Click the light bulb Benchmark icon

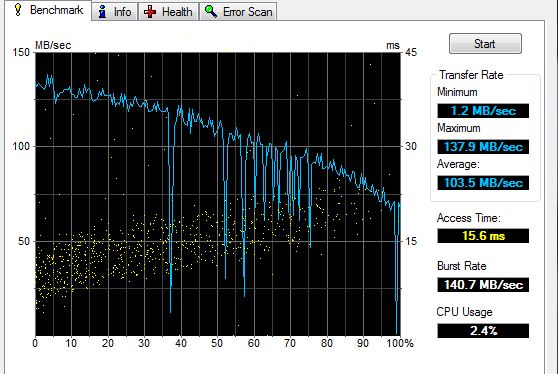click(x=18, y=10)
